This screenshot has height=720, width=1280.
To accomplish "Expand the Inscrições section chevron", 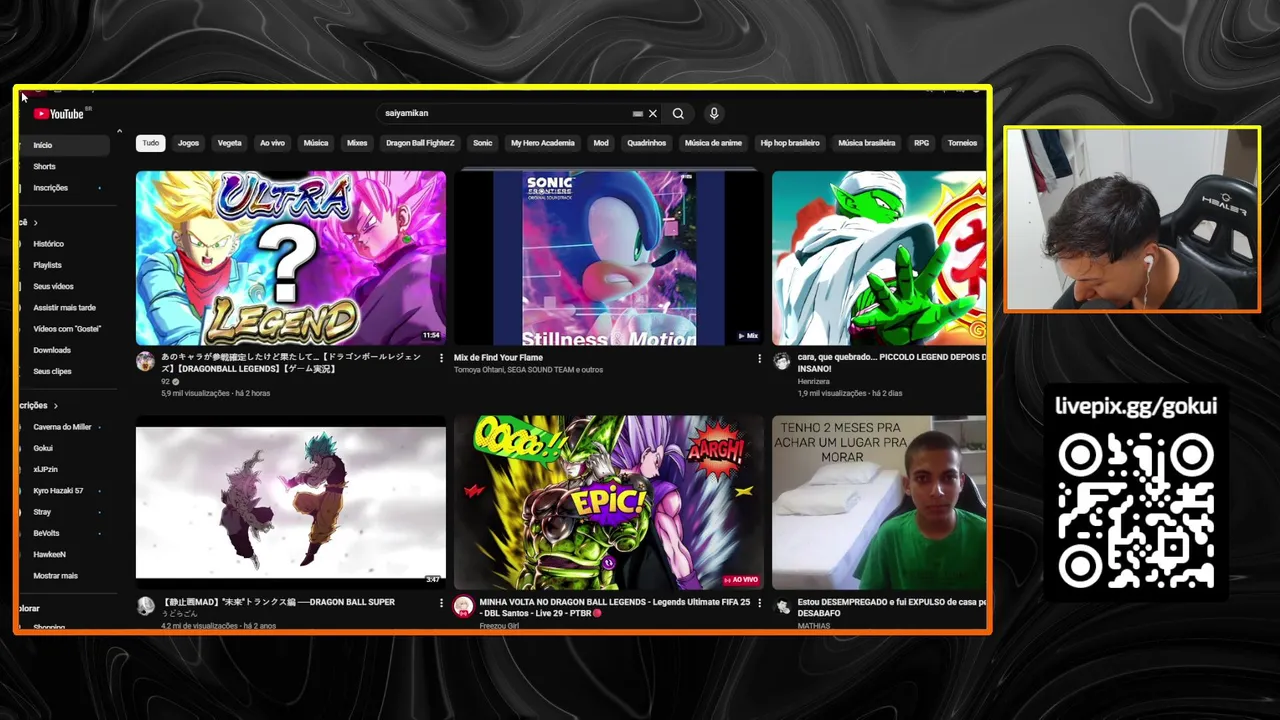I will click(x=55, y=406).
